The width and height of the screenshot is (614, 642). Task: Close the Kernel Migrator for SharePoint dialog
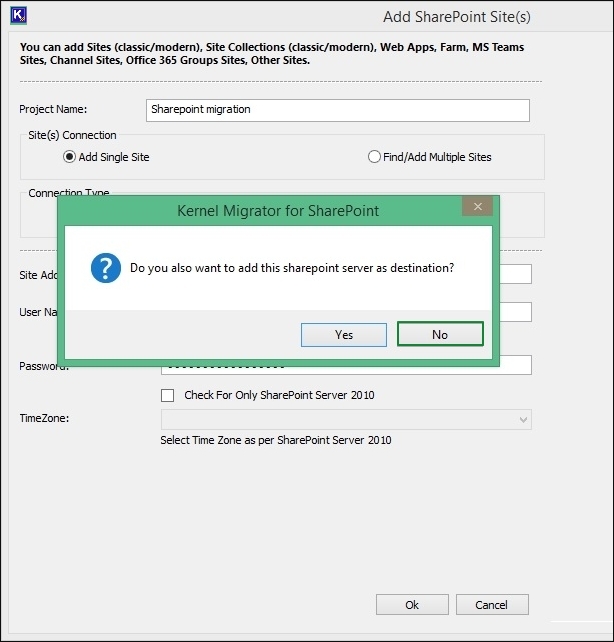click(478, 207)
